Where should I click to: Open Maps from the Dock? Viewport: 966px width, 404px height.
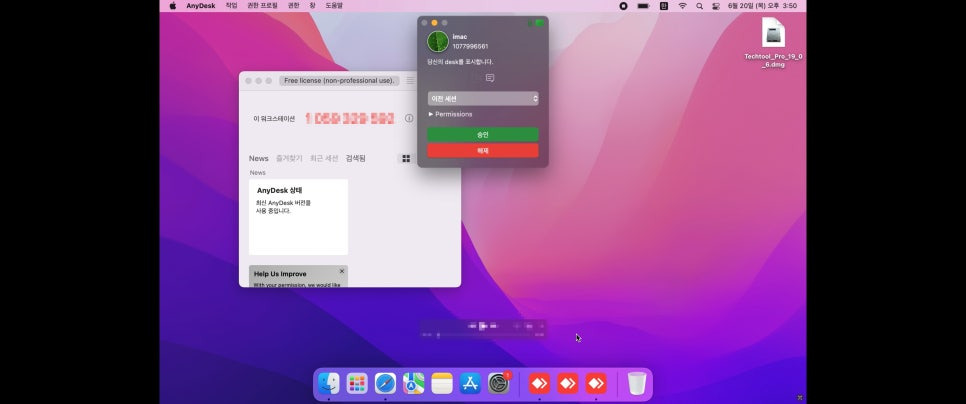tap(413, 384)
